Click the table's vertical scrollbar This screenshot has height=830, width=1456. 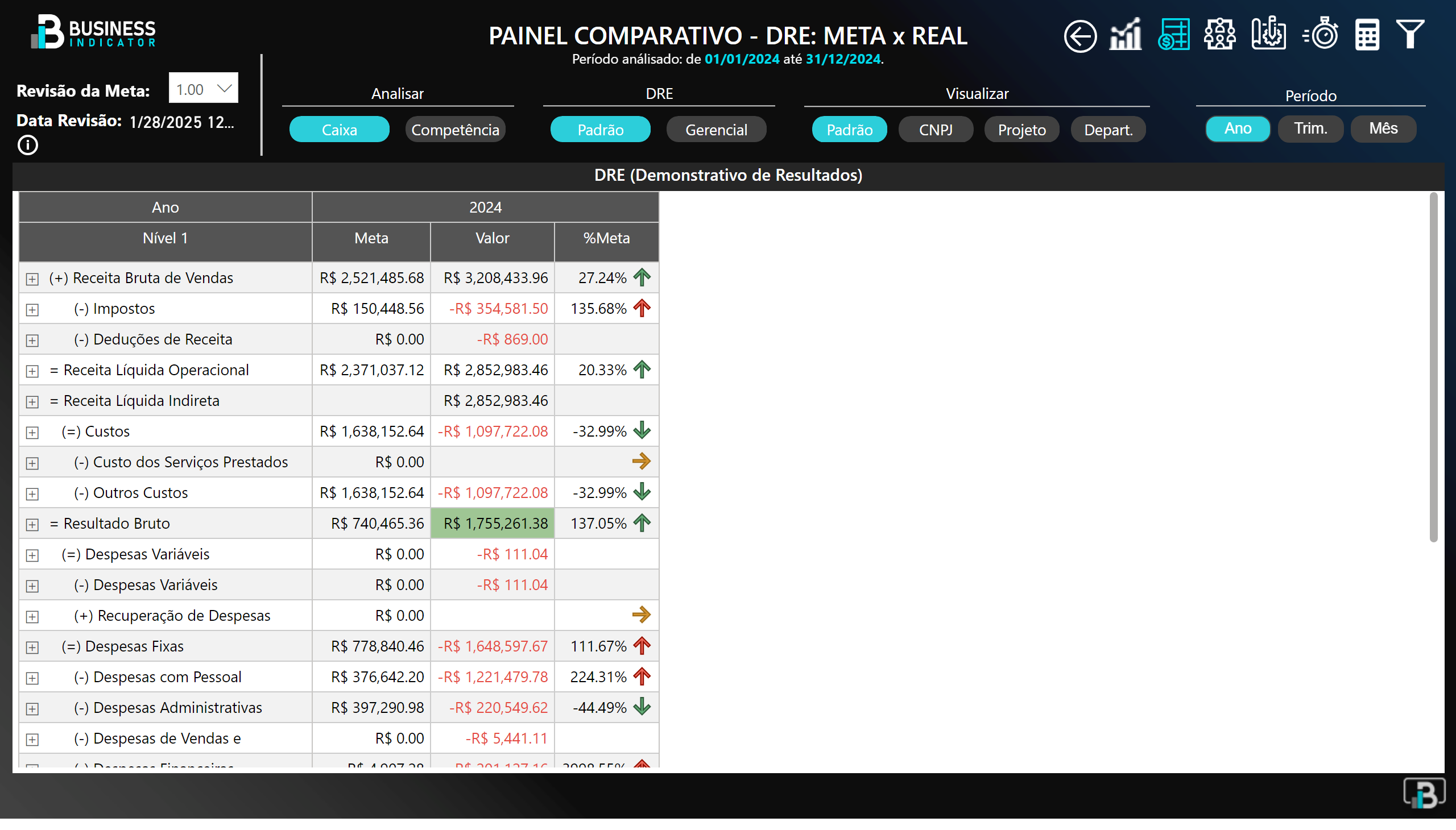tap(1433, 368)
